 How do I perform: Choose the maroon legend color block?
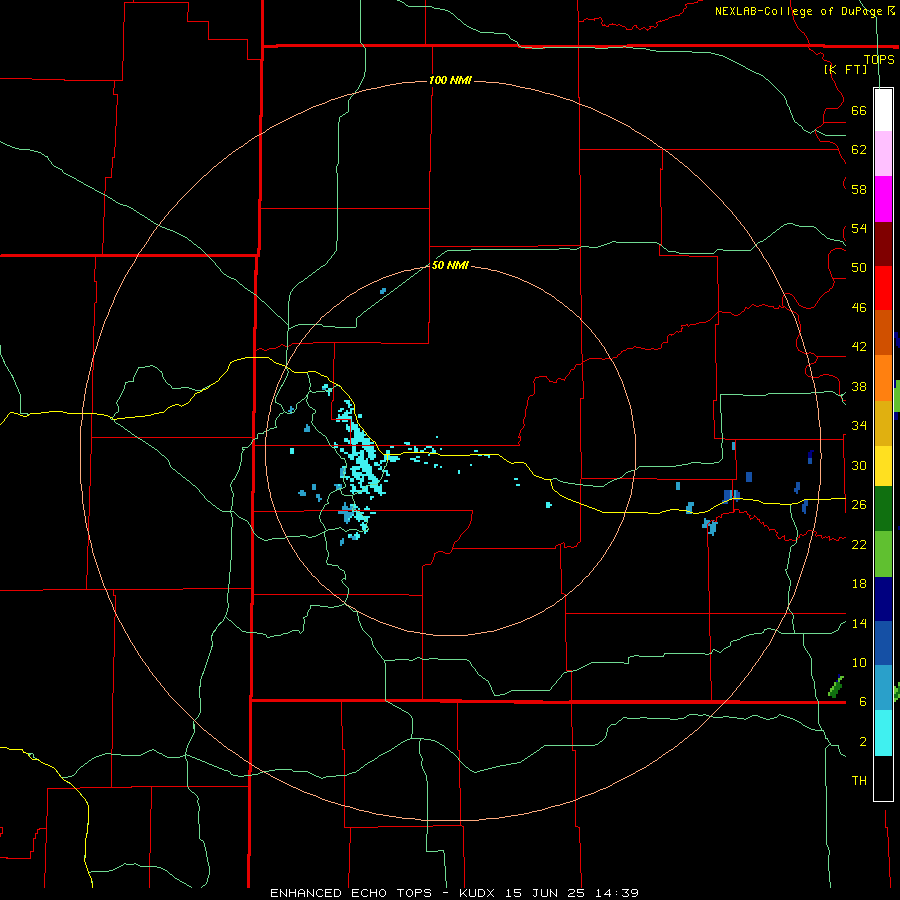point(883,244)
